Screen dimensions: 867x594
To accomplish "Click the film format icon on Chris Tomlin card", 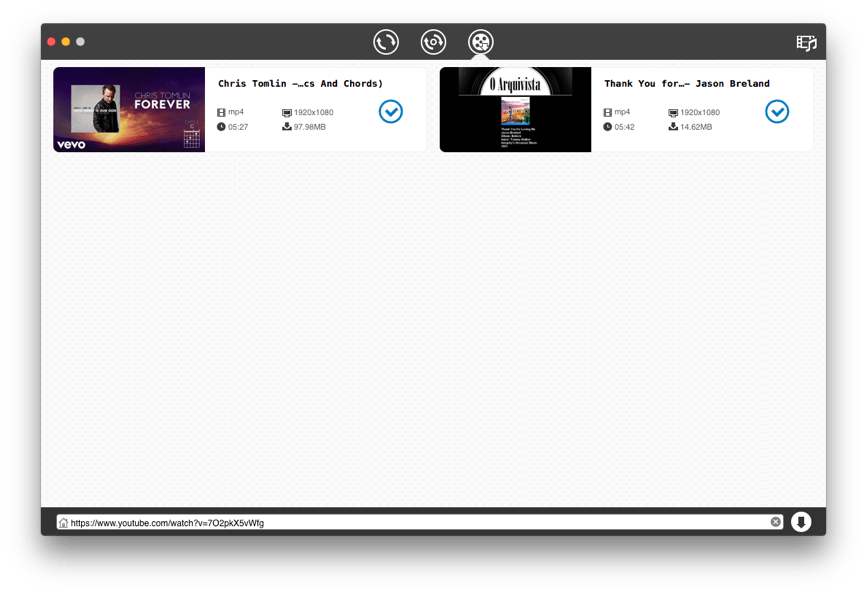I will coord(221,112).
